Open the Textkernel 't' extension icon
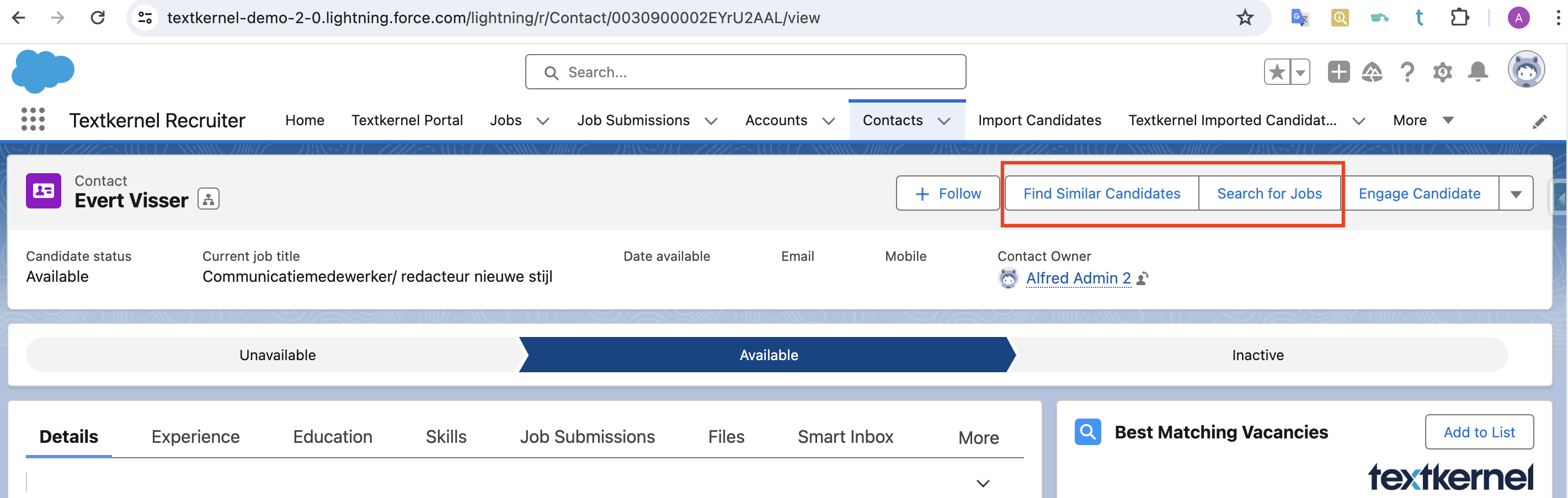The height and width of the screenshot is (498, 1568). (x=1419, y=18)
